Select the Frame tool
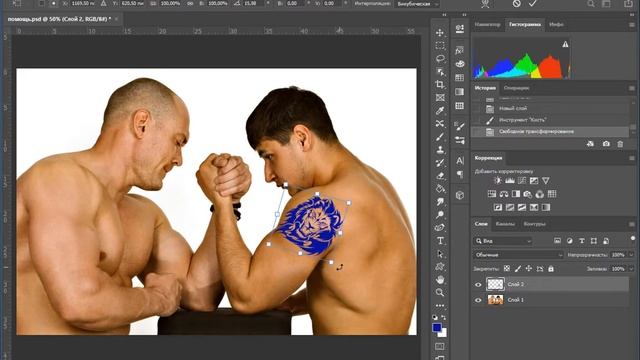Image resolution: width=640 pixels, height=360 pixels. [440, 98]
